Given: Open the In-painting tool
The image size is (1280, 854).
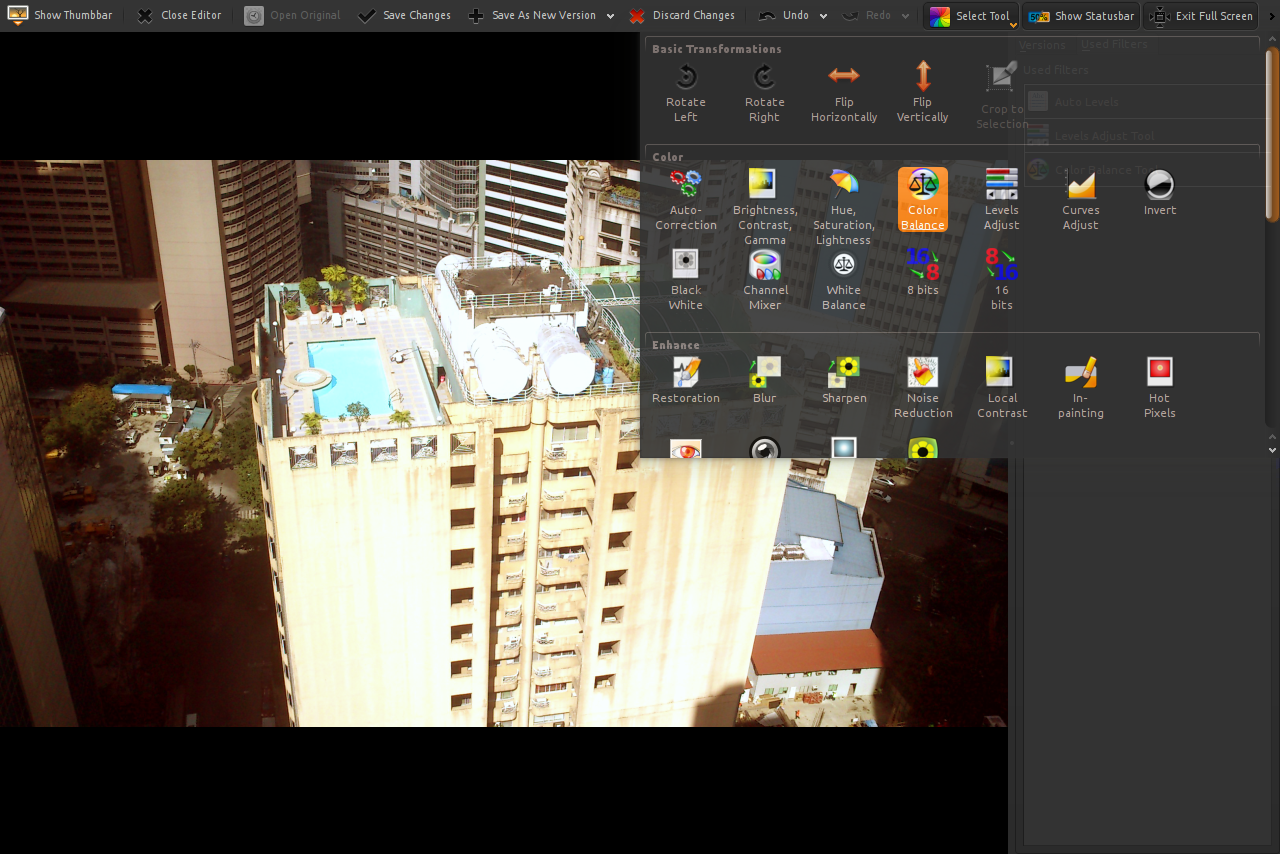Looking at the screenshot, I should pyautogui.click(x=1080, y=388).
